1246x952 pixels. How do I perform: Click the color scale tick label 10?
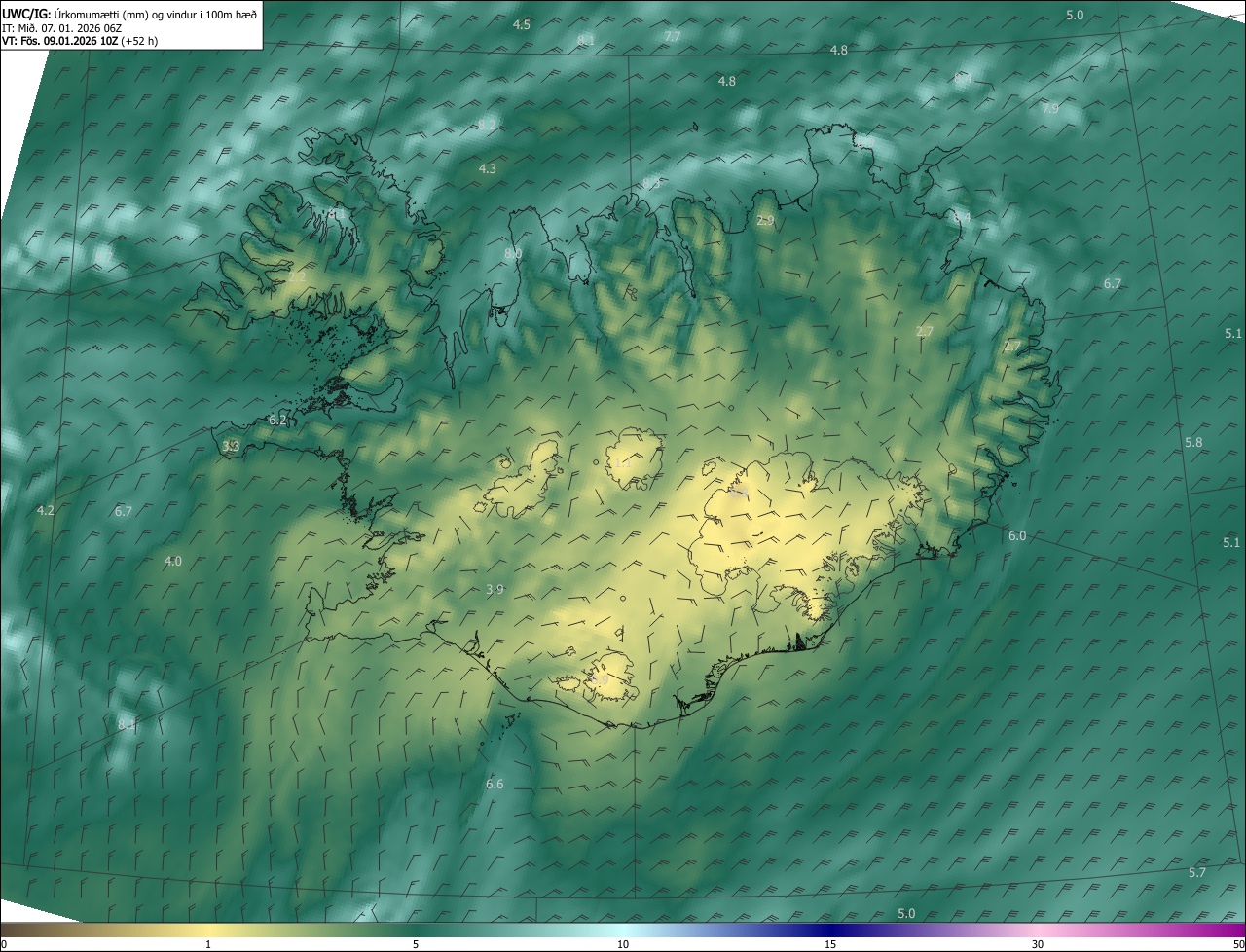pyautogui.click(x=623, y=944)
